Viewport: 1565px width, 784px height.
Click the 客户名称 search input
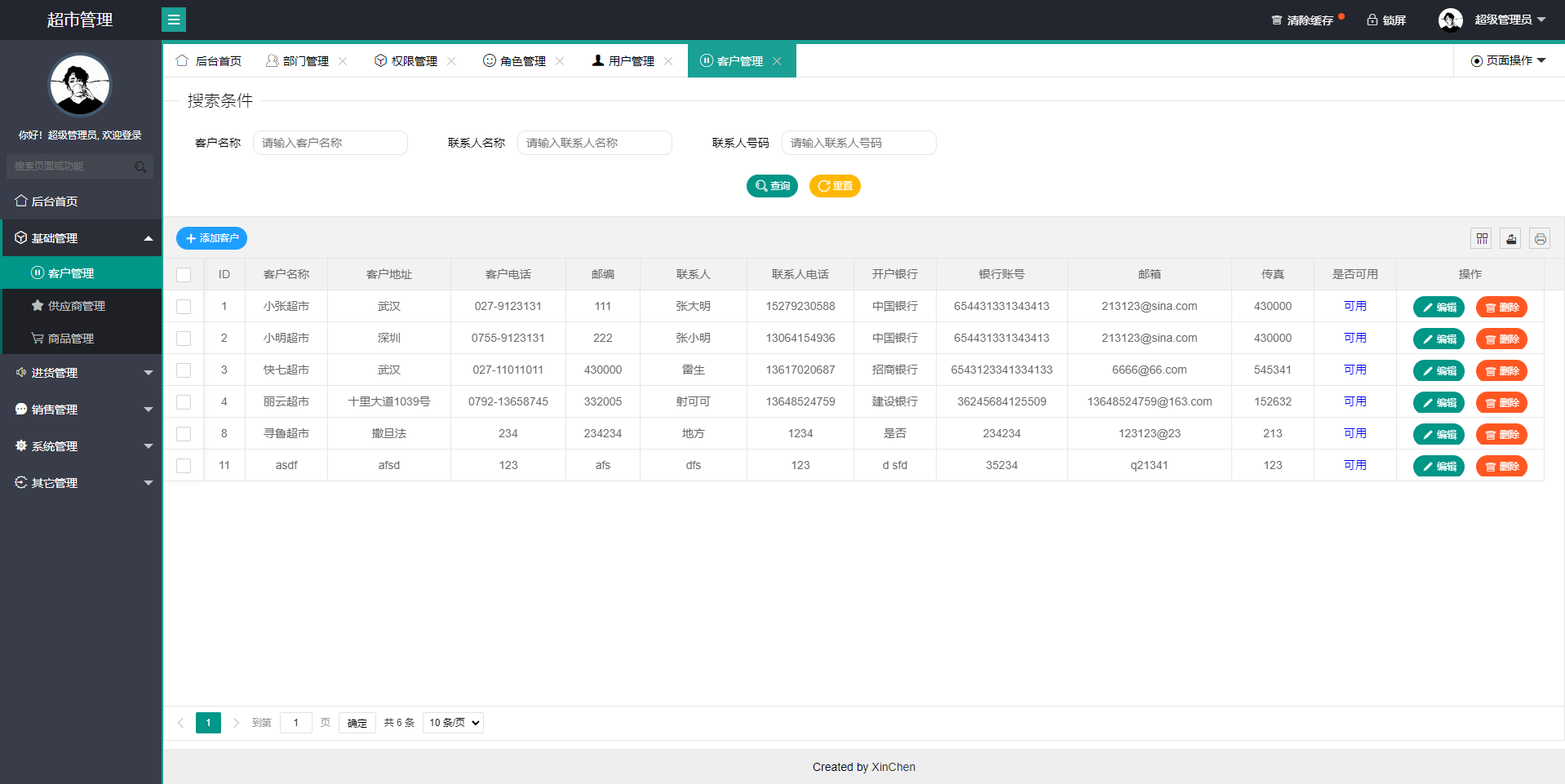pos(330,143)
